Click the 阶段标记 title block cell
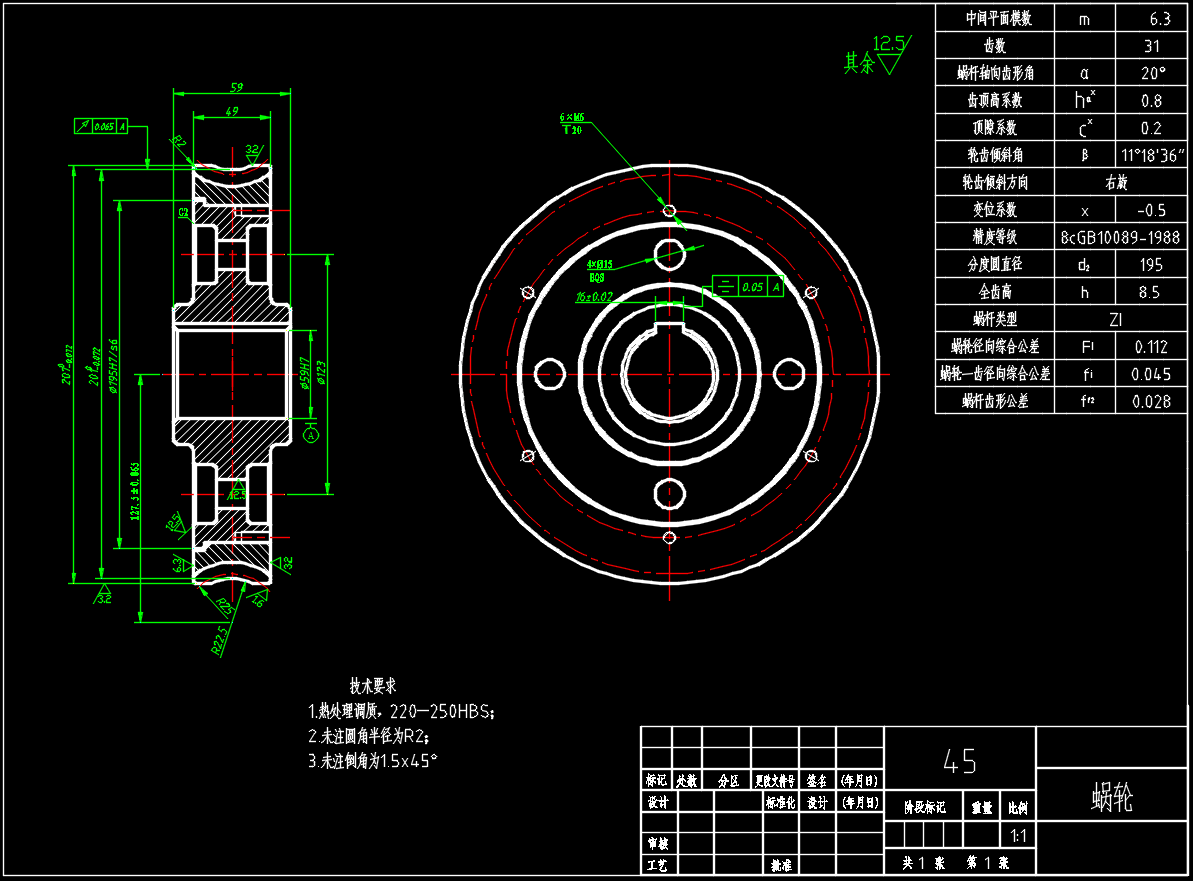Image resolution: width=1193 pixels, height=881 pixels. pyautogui.click(x=924, y=807)
